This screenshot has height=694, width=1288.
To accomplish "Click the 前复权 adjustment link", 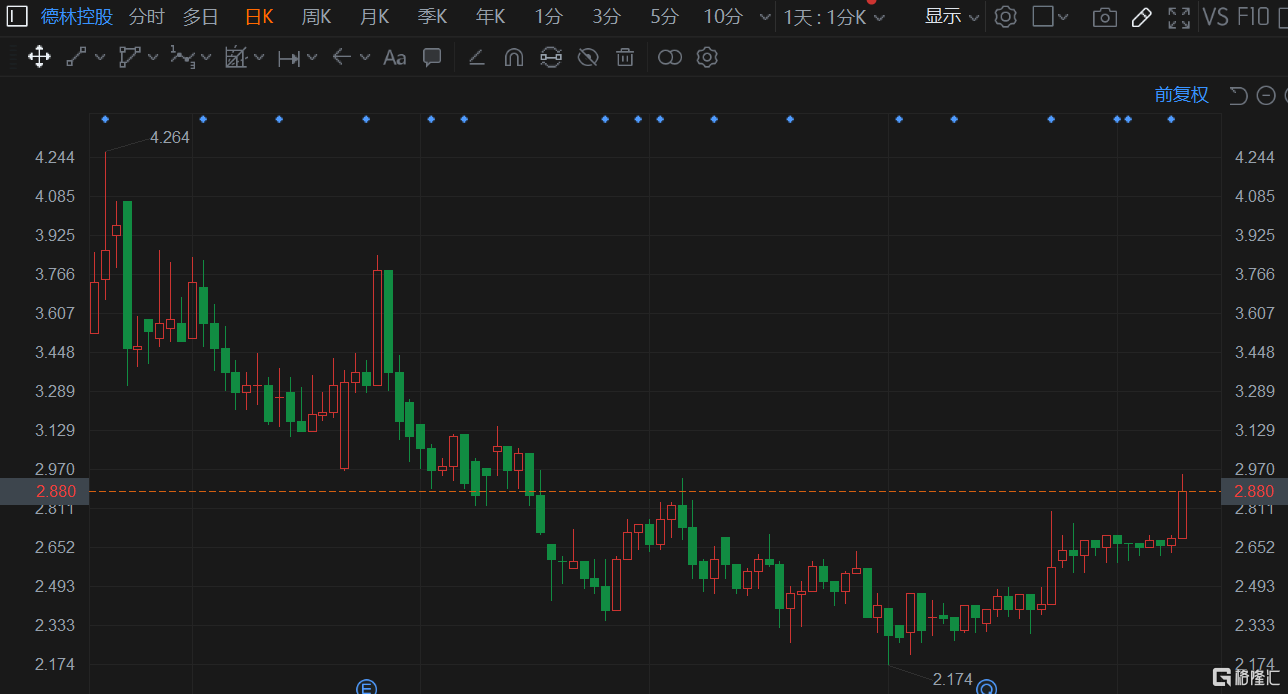I will 1181,95.
